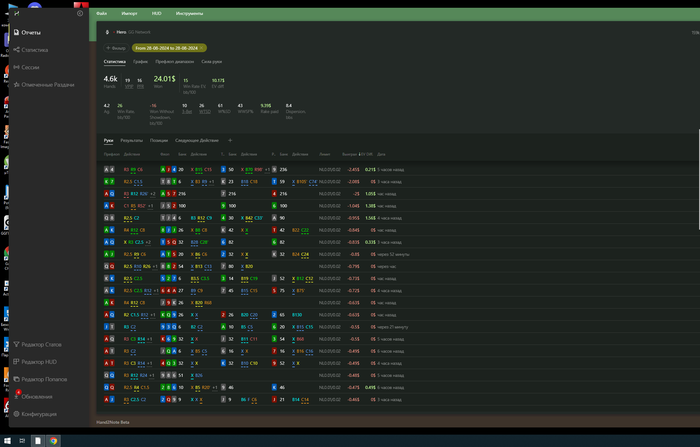Sort by Выиграл column header
Screen dimensions: 700x447
(x=350, y=154)
